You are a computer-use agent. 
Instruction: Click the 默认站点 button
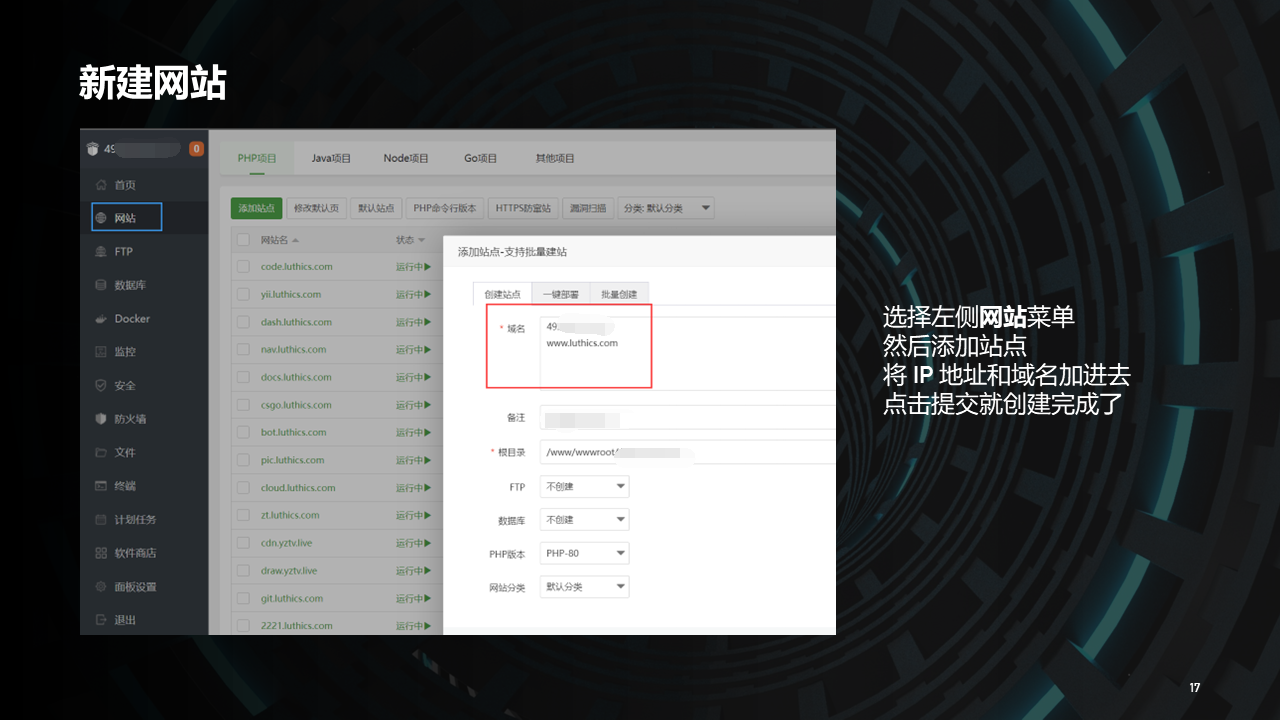[376, 208]
